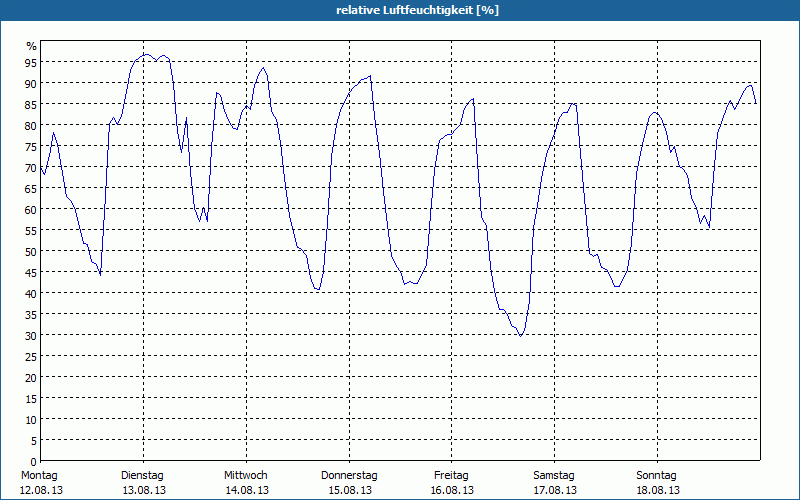
Task: Click the 'Montag' day label
Action: click(39, 476)
